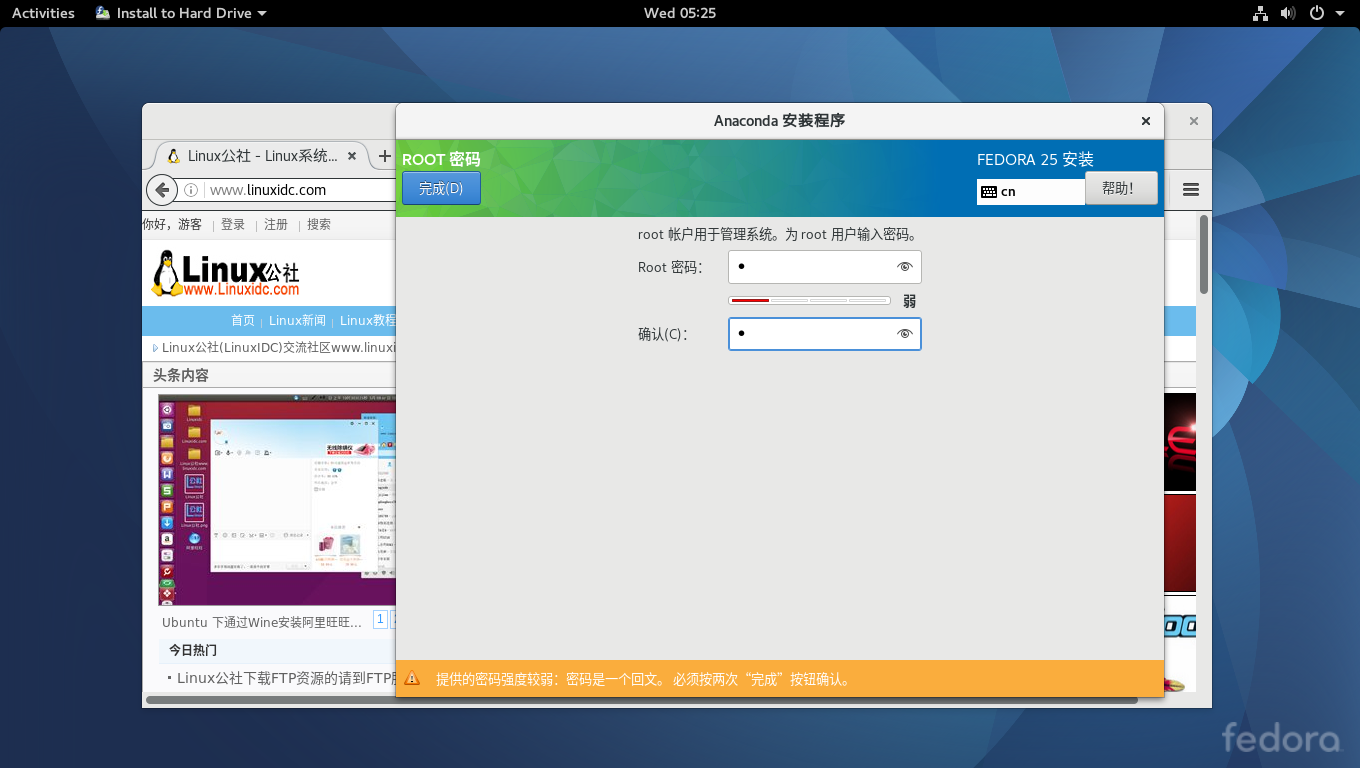The width and height of the screenshot is (1360, 768).
Task: Click the browser vertical scrollbar
Action: tap(1204, 255)
